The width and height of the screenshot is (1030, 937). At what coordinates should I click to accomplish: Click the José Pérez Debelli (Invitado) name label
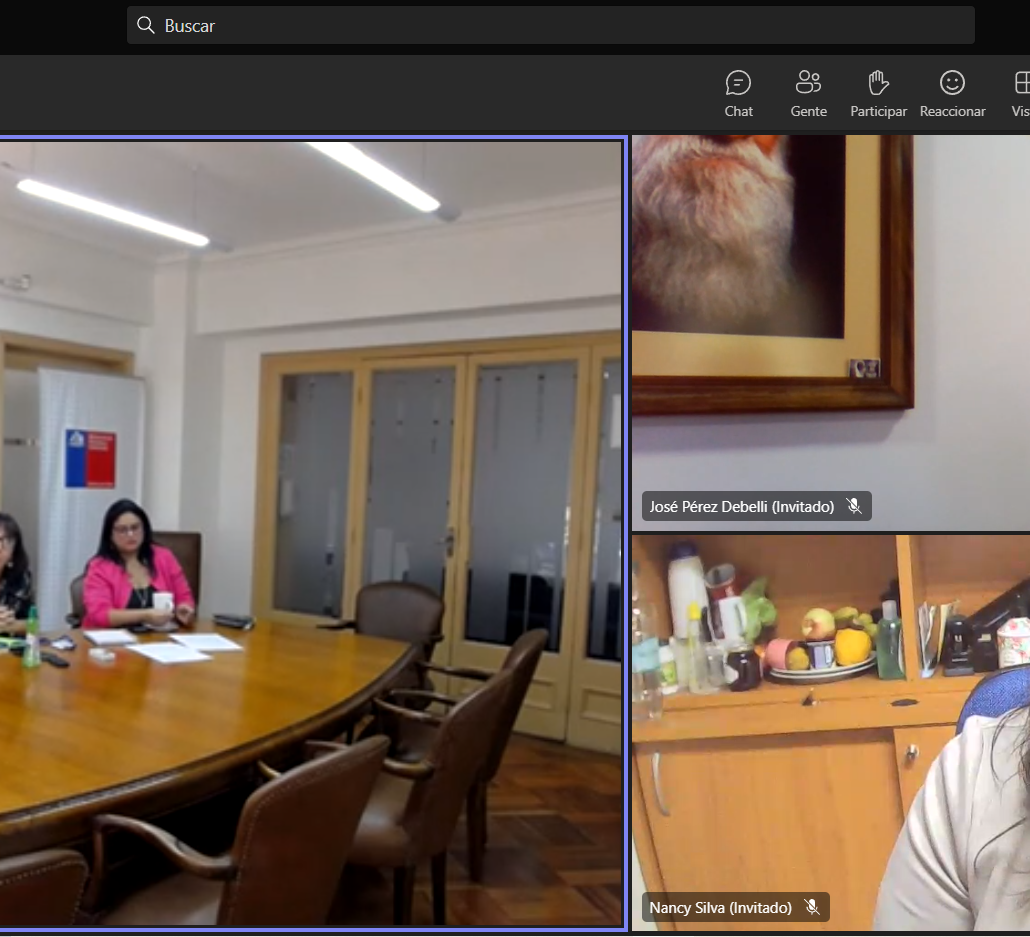(741, 507)
